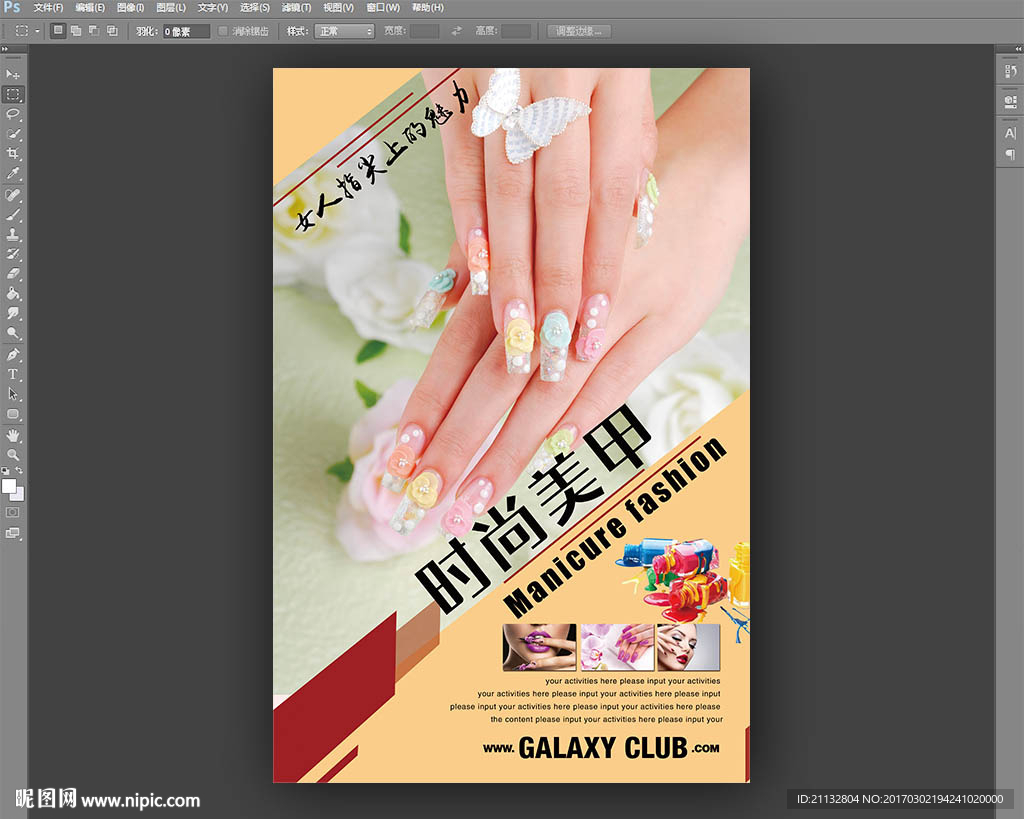1024x819 pixels.
Task: Click the 羽化 feather input field
Action: (186, 31)
